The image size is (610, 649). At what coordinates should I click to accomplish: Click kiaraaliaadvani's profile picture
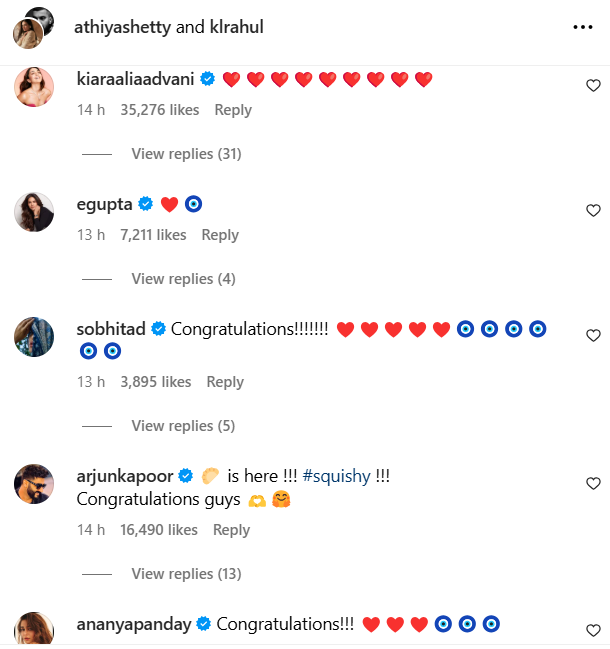(33, 87)
